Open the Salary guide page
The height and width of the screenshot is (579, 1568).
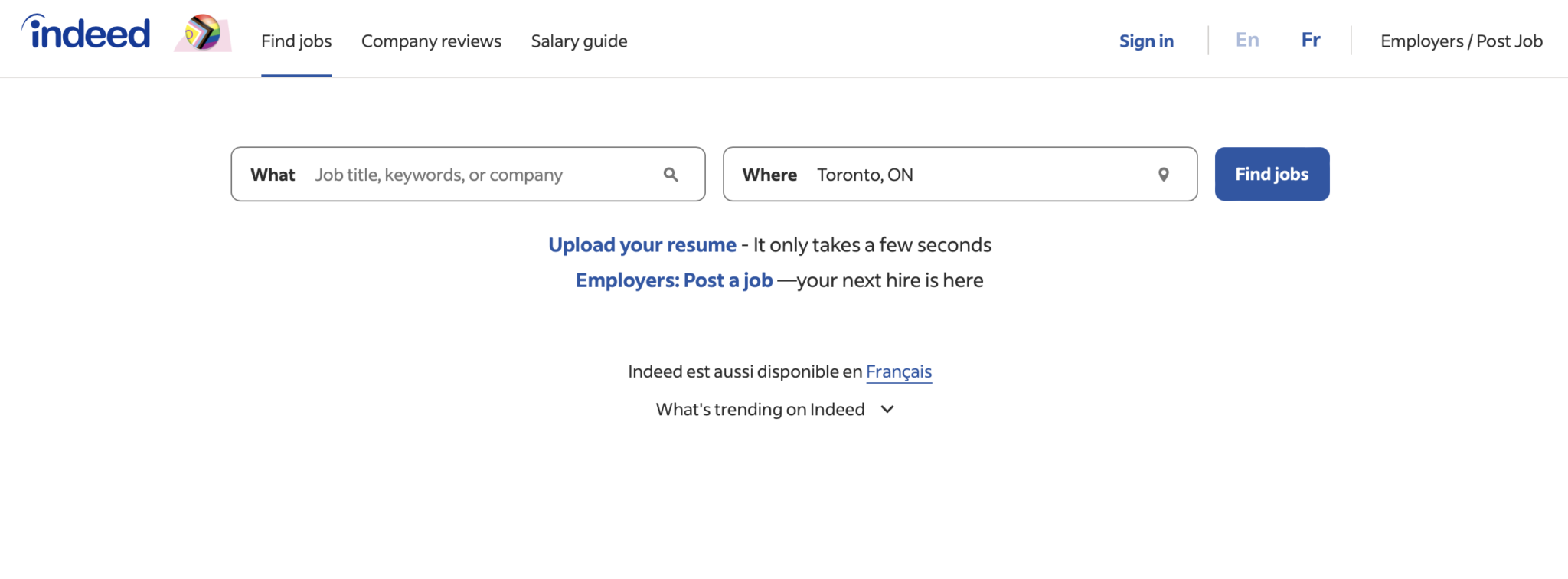pyautogui.click(x=579, y=41)
